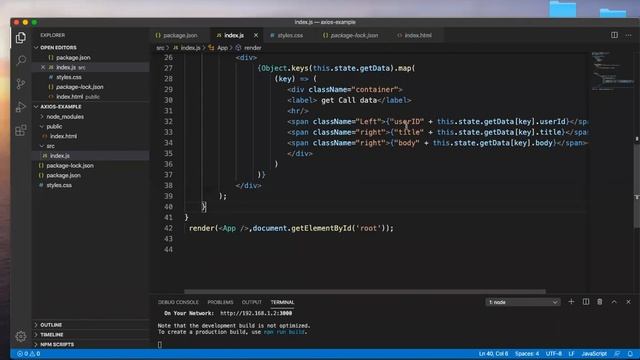Image resolution: width=640 pixels, height=360 pixels.
Task: Close the index.js editor tab
Action: pos(256,35)
